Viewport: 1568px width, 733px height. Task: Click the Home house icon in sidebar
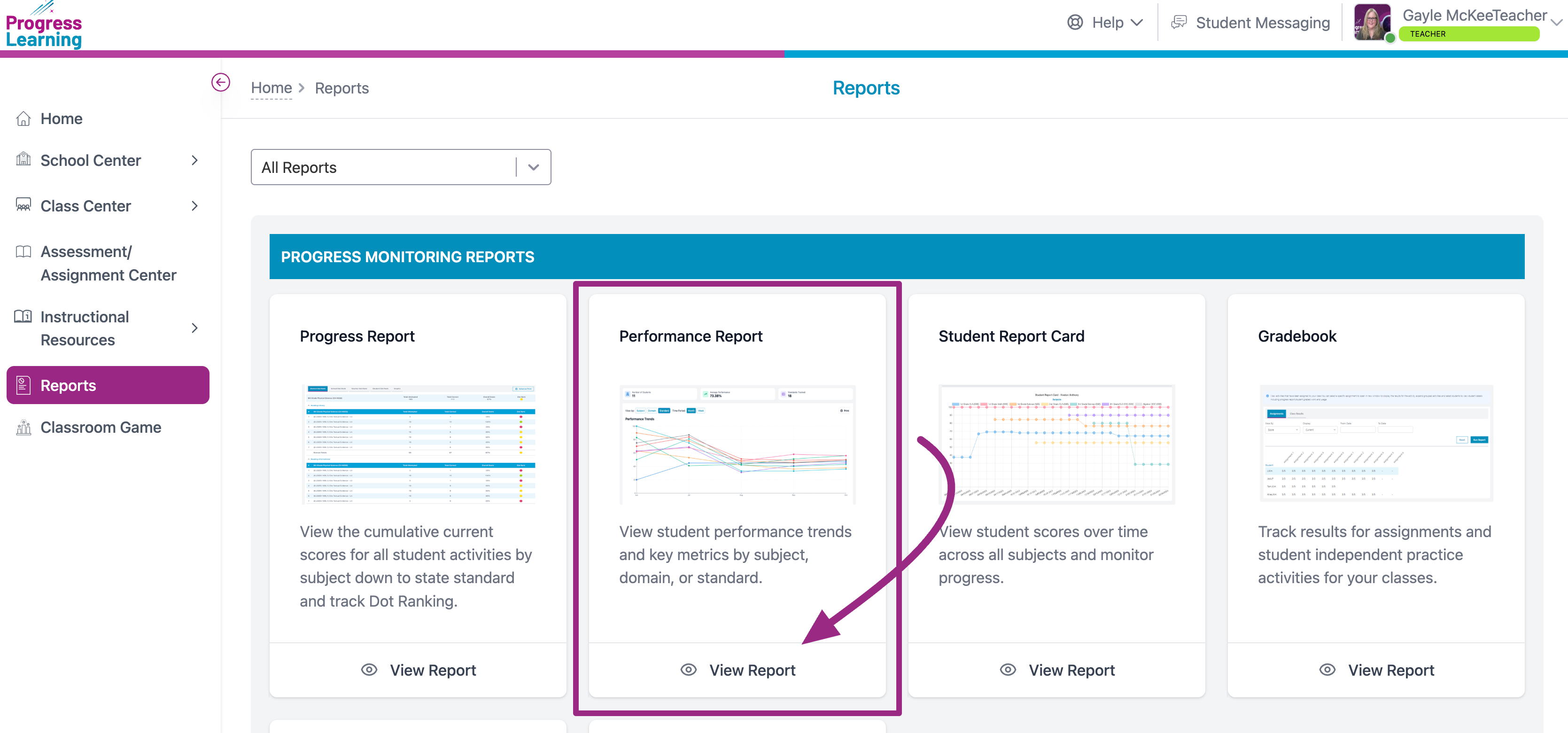point(23,119)
